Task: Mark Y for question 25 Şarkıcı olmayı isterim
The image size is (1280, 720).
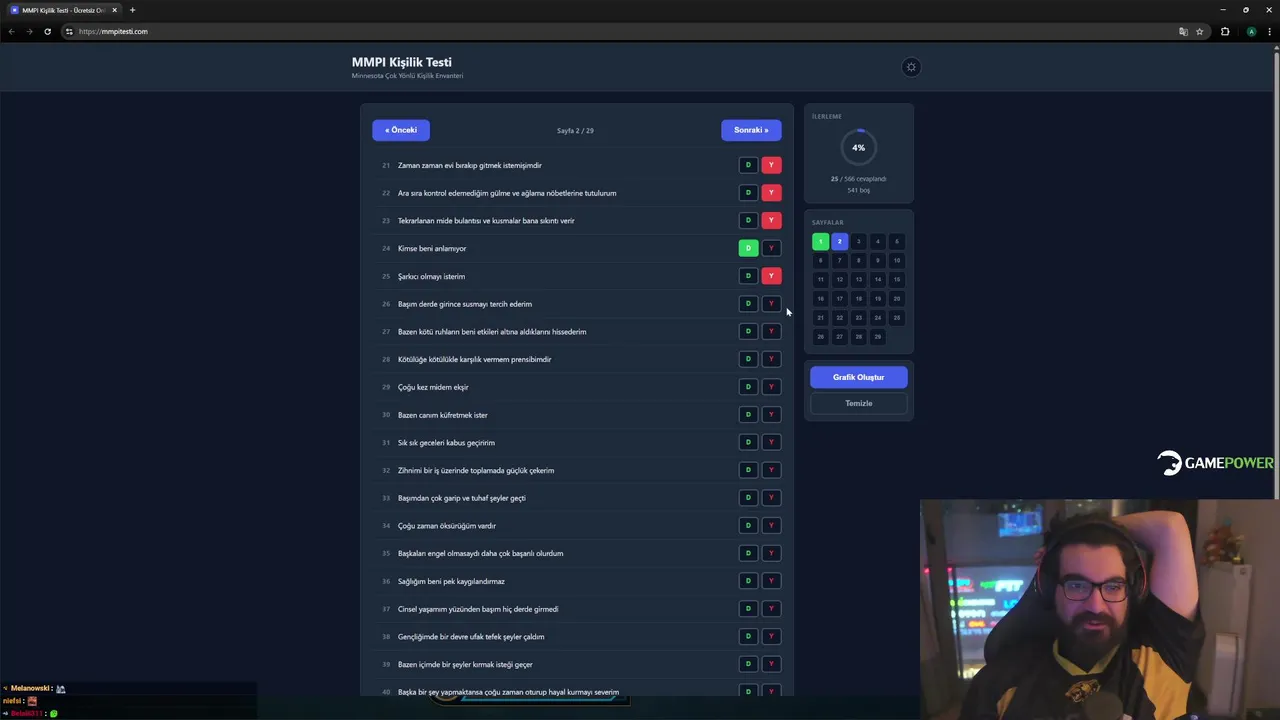Action: coord(771,276)
